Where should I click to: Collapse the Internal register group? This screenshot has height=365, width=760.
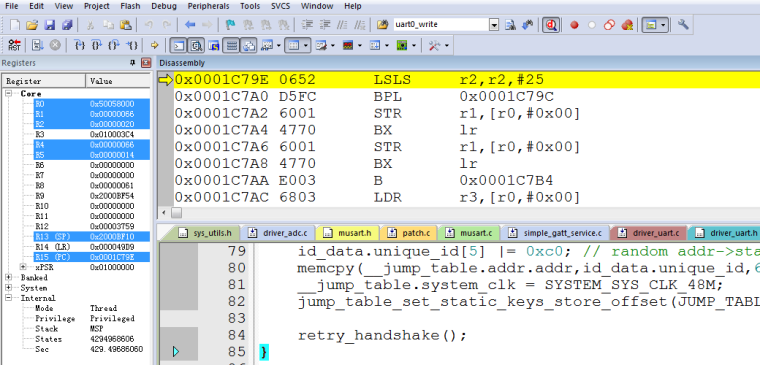tap(9, 298)
